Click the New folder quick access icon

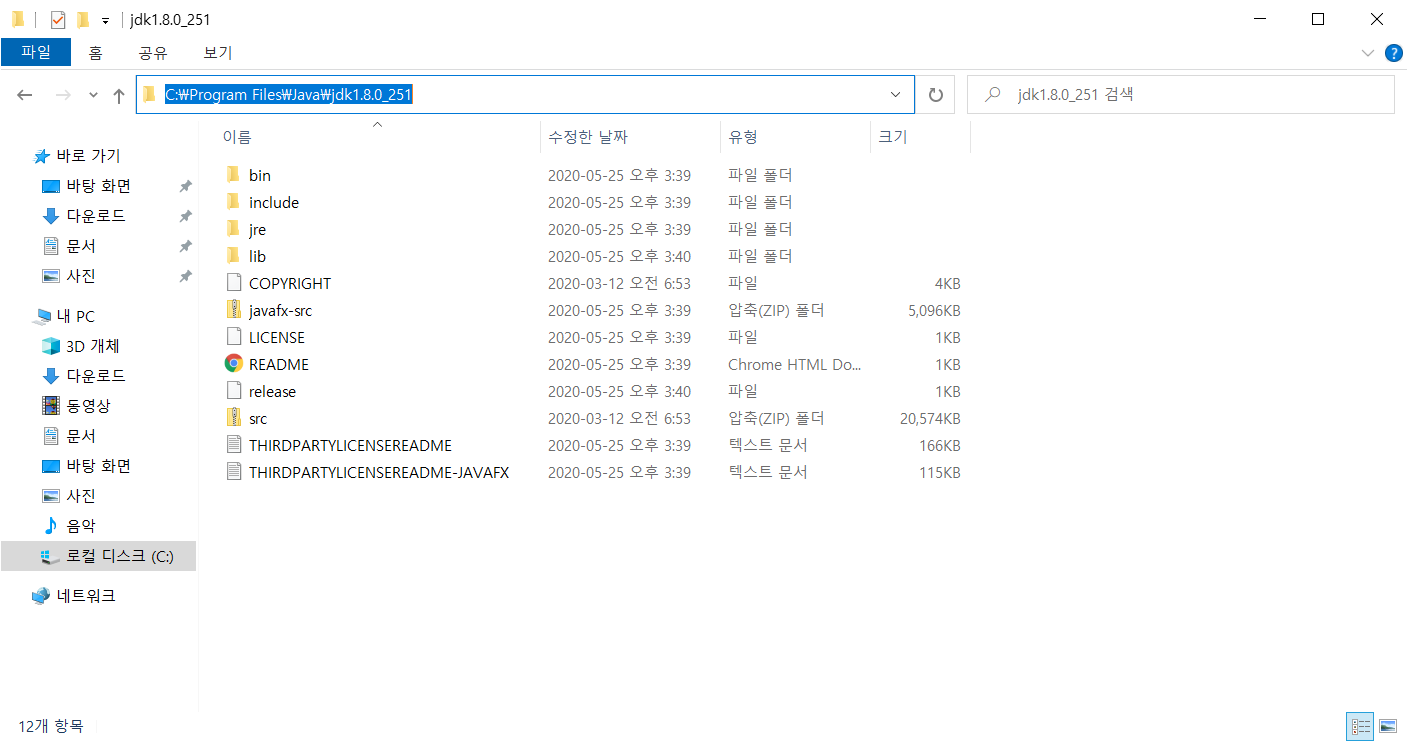pos(83,19)
